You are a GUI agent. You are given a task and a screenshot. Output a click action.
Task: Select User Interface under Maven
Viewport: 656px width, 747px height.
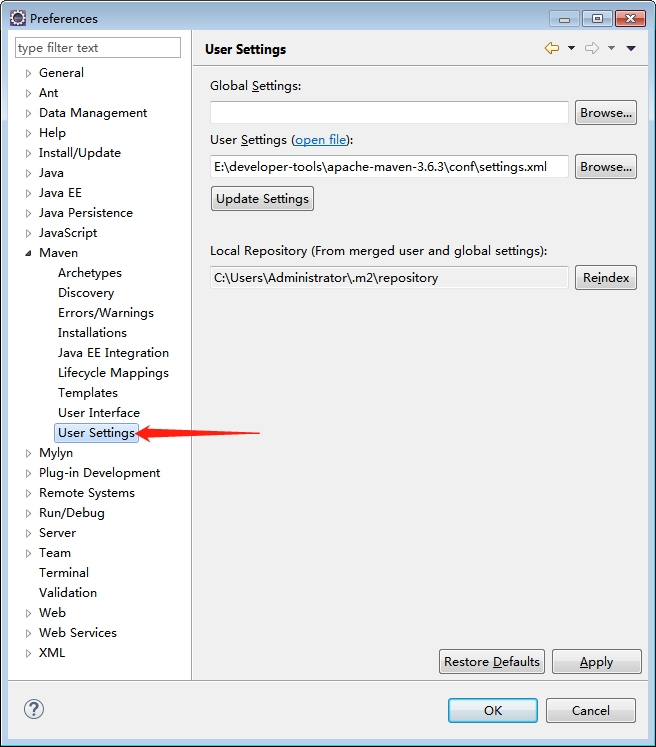point(99,413)
